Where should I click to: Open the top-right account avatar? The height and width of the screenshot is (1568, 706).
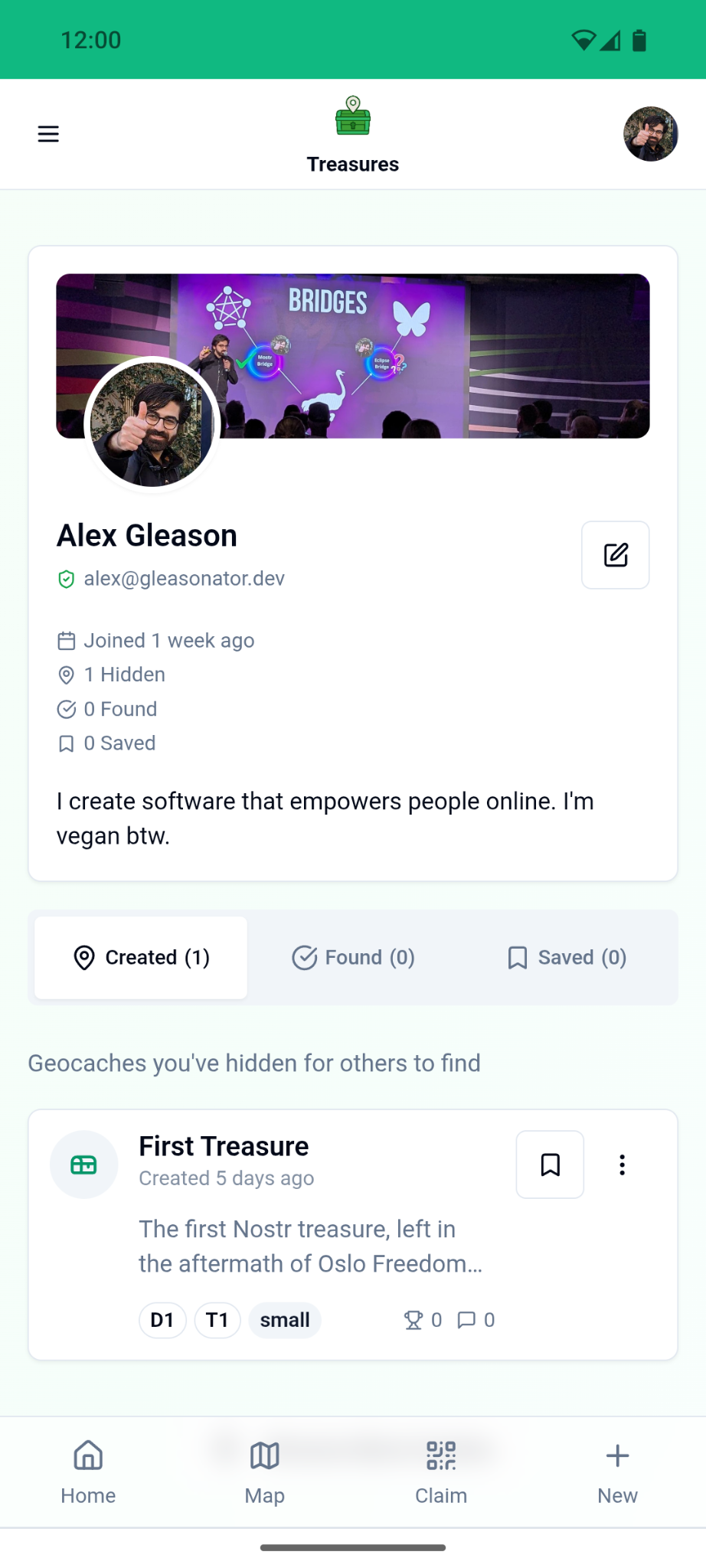pyautogui.click(x=650, y=134)
